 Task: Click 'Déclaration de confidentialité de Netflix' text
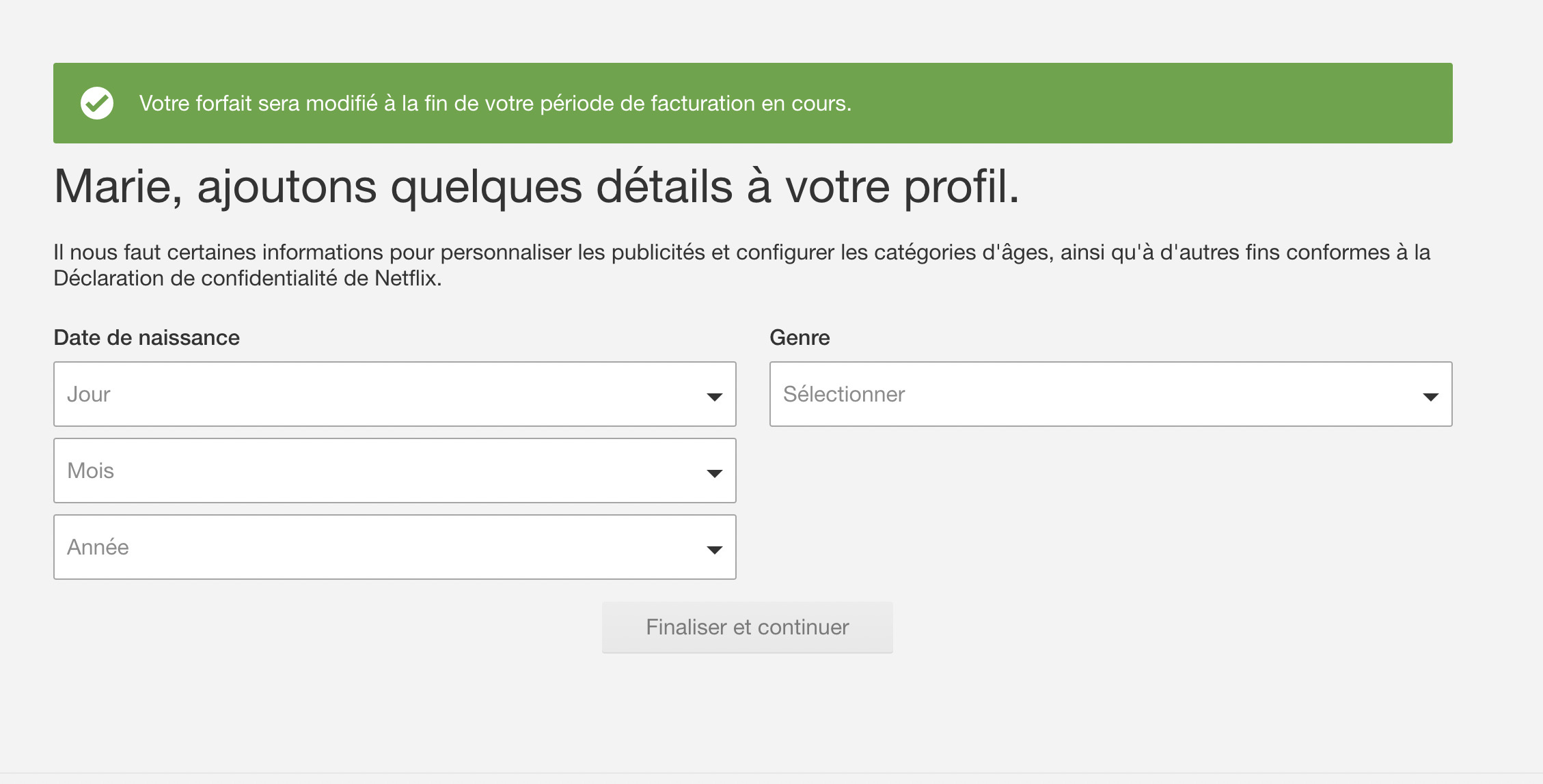click(247, 278)
